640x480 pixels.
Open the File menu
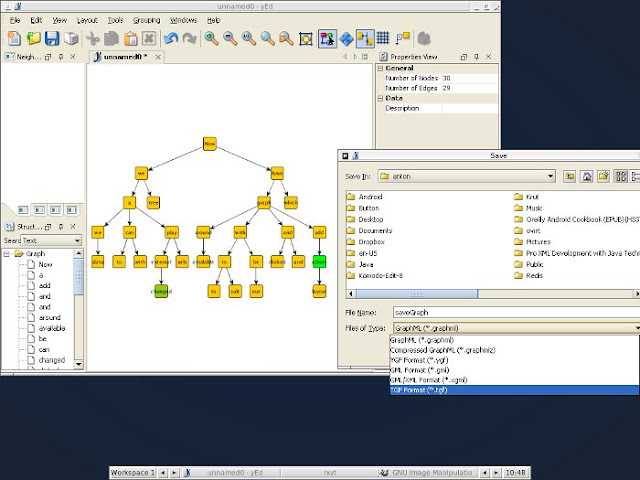[x=15, y=20]
